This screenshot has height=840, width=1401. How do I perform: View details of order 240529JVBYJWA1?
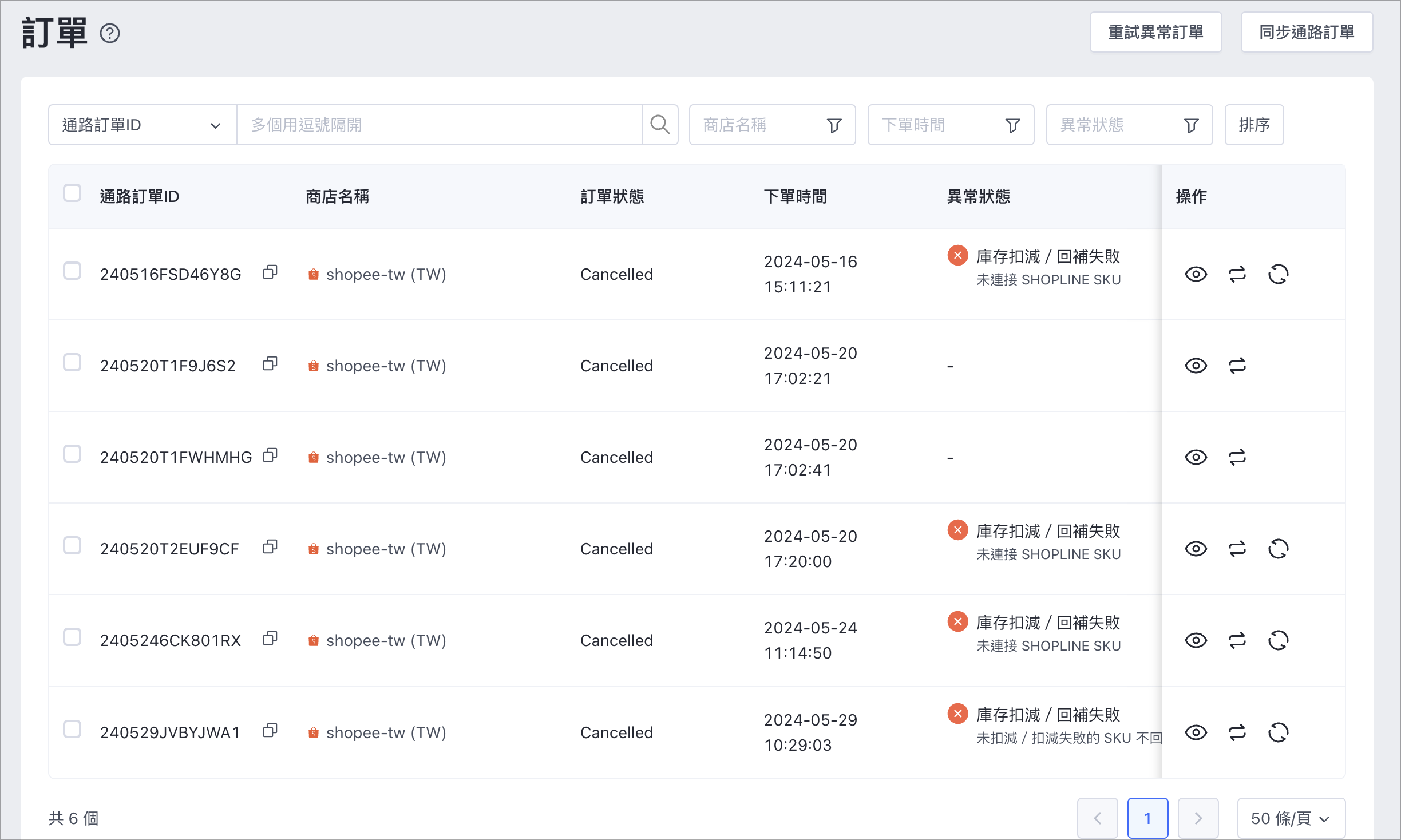pyautogui.click(x=1196, y=732)
